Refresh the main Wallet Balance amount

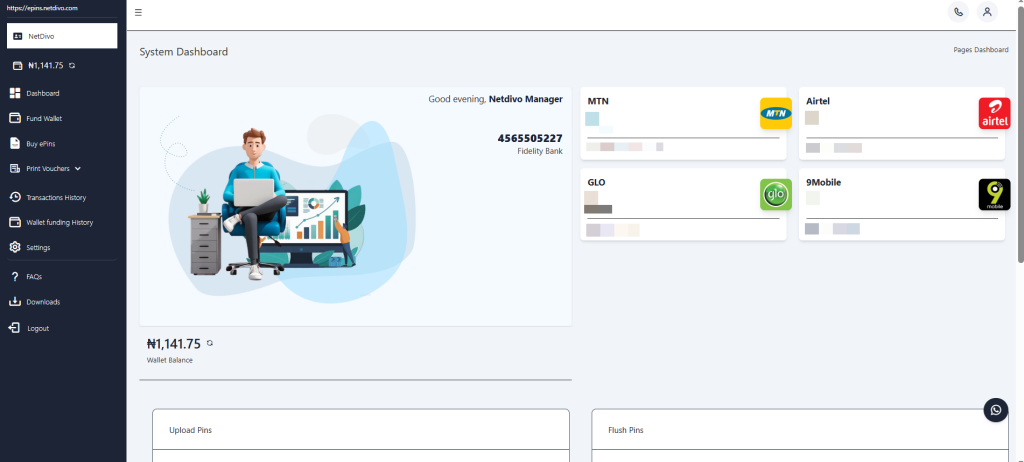pos(210,343)
